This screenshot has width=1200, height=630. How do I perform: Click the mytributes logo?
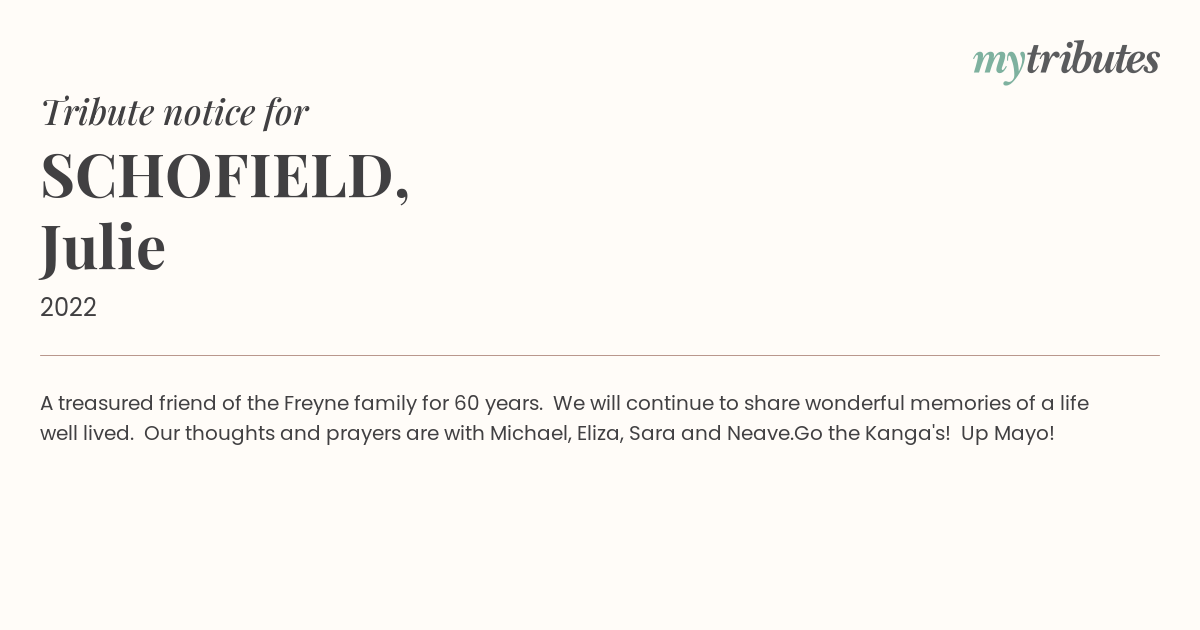[x=1066, y=60]
